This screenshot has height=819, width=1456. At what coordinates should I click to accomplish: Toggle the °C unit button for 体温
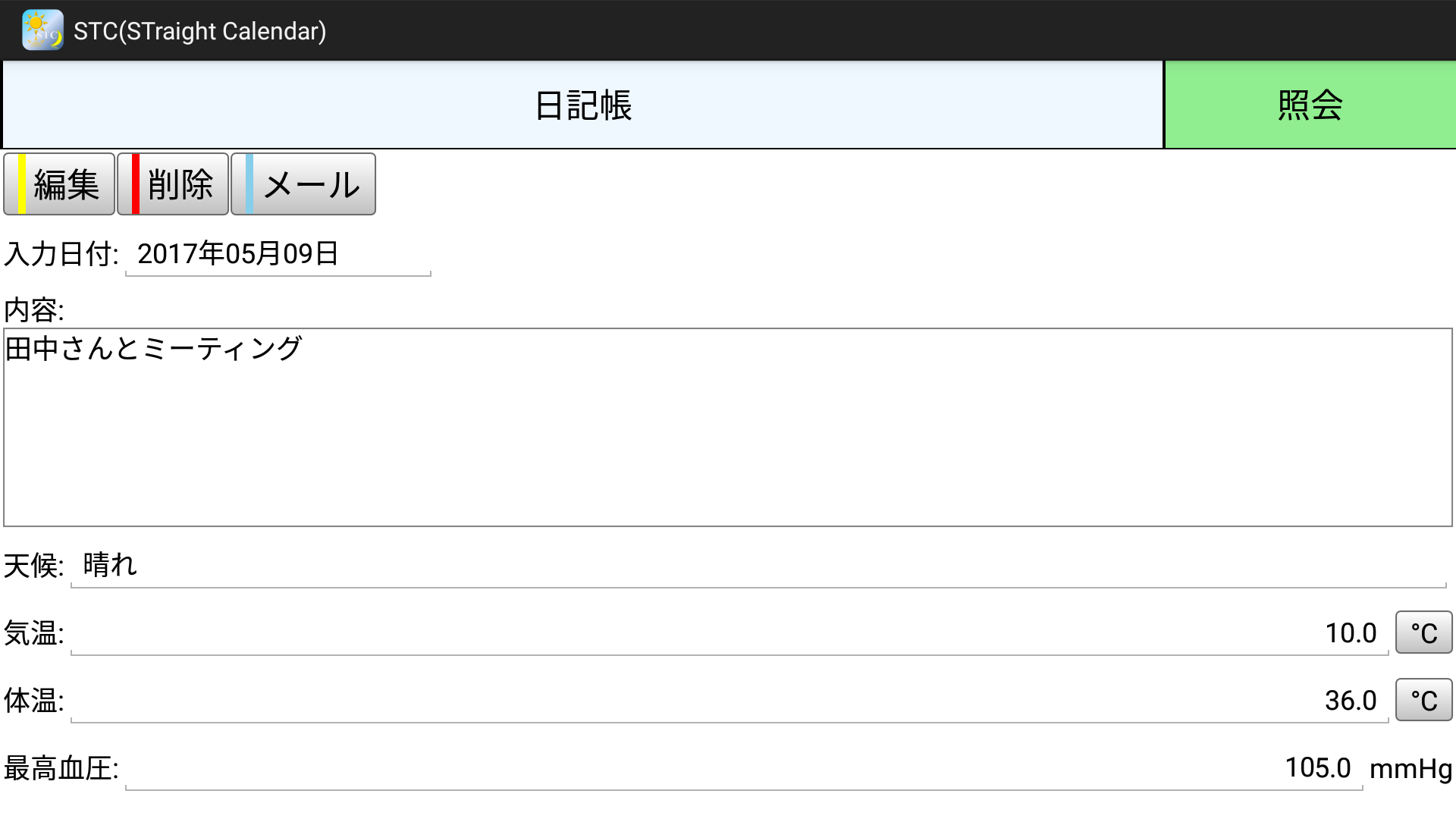pos(1423,700)
